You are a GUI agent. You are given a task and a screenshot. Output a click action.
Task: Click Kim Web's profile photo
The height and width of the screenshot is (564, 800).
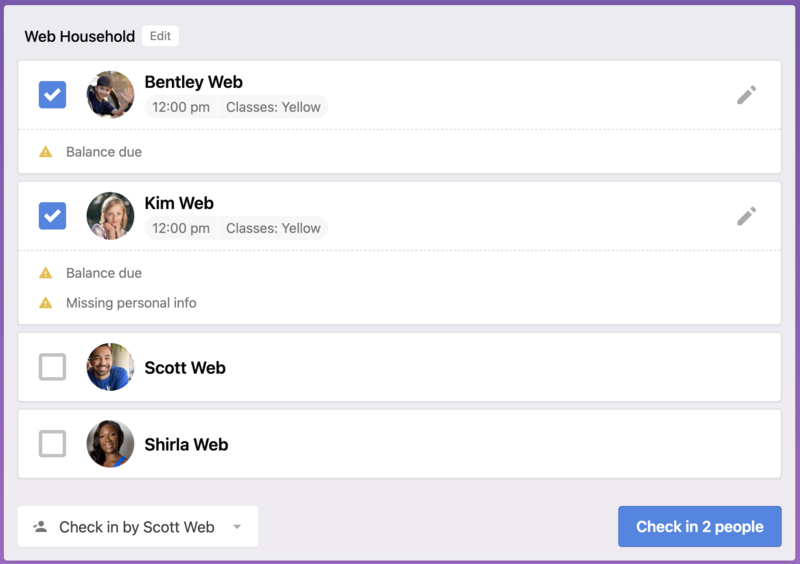point(110,216)
